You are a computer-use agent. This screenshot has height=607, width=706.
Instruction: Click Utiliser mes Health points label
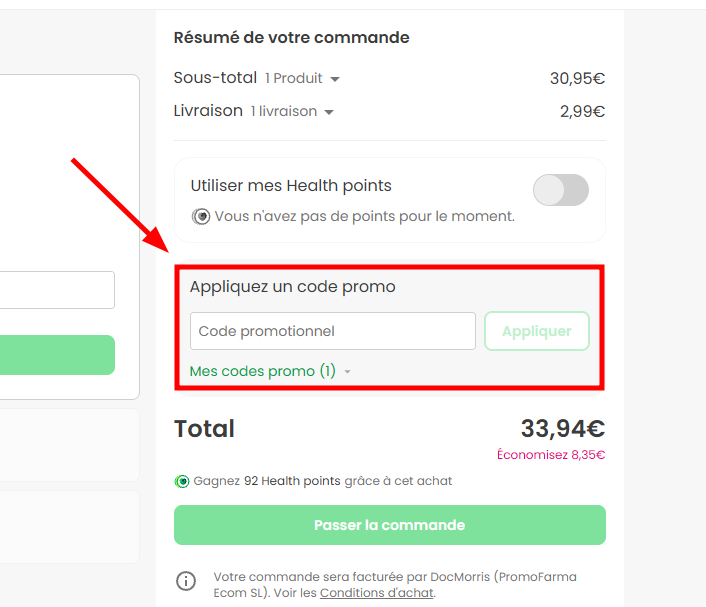[x=291, y=185]
